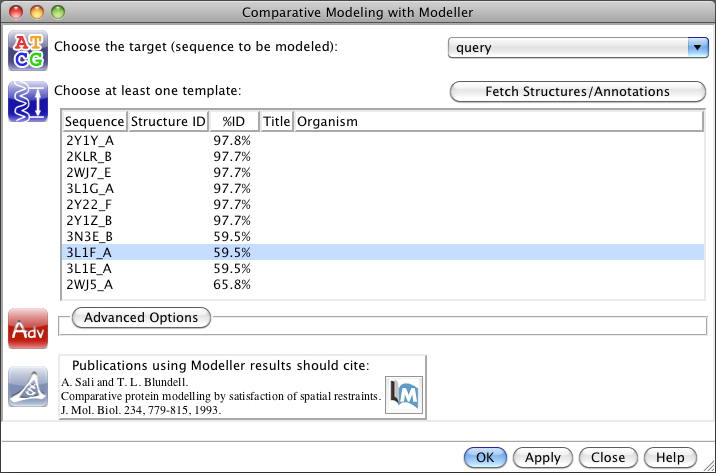The width and height of the screenshot is (716, 473).
Task: Sort by the %ID column header
Action: click(234, 122)
